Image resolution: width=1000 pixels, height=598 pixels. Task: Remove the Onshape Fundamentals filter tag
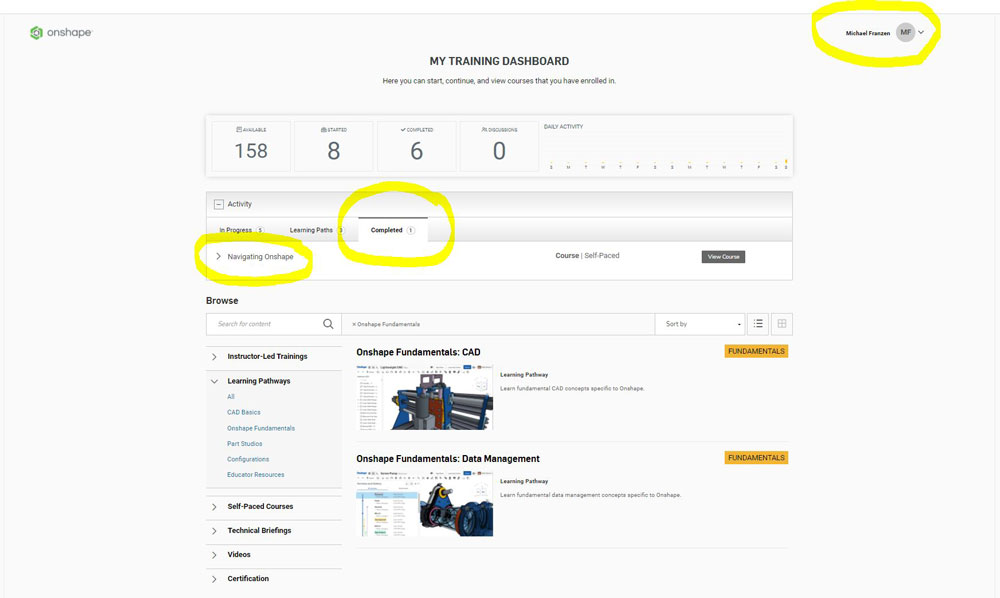click(x=354, y=324)
